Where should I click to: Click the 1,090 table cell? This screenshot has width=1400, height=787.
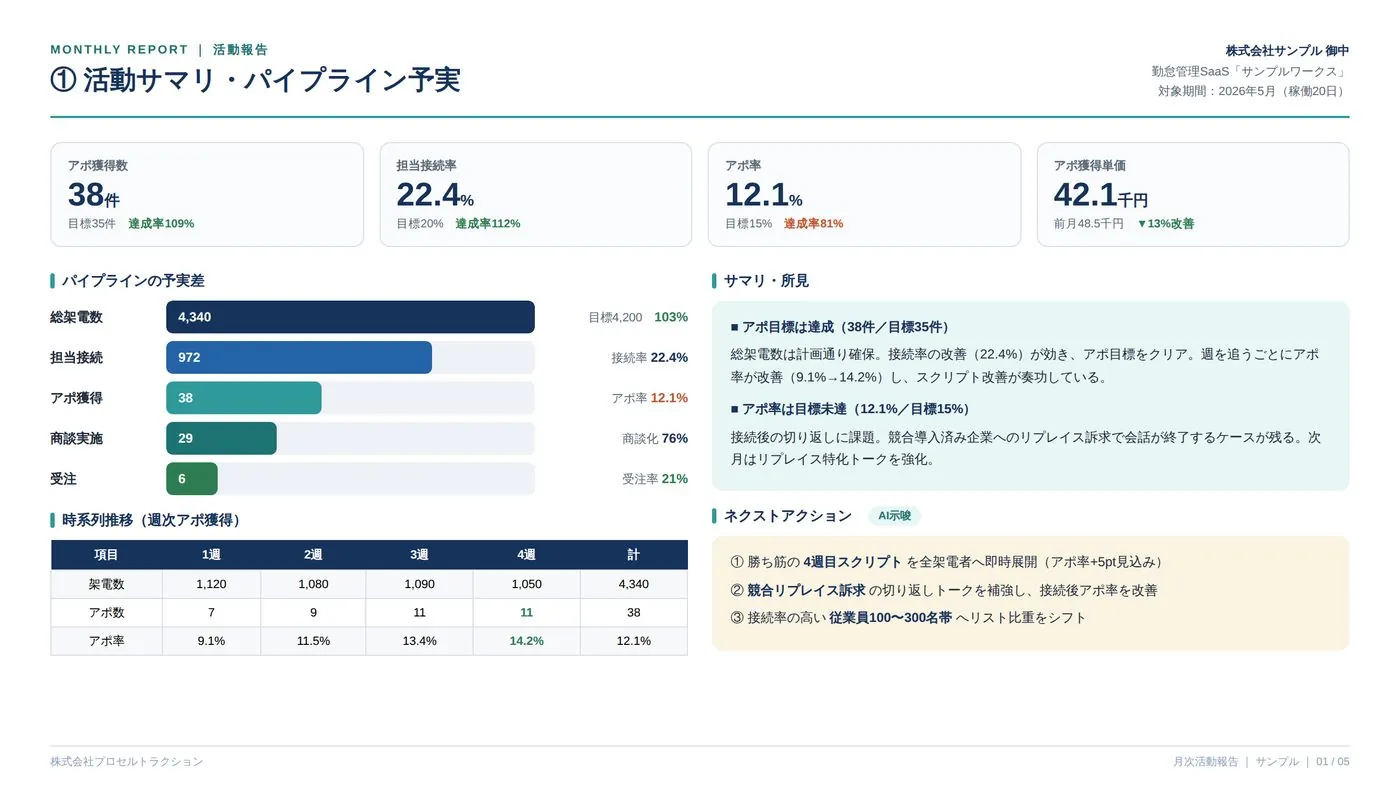(x=419, y=584)
